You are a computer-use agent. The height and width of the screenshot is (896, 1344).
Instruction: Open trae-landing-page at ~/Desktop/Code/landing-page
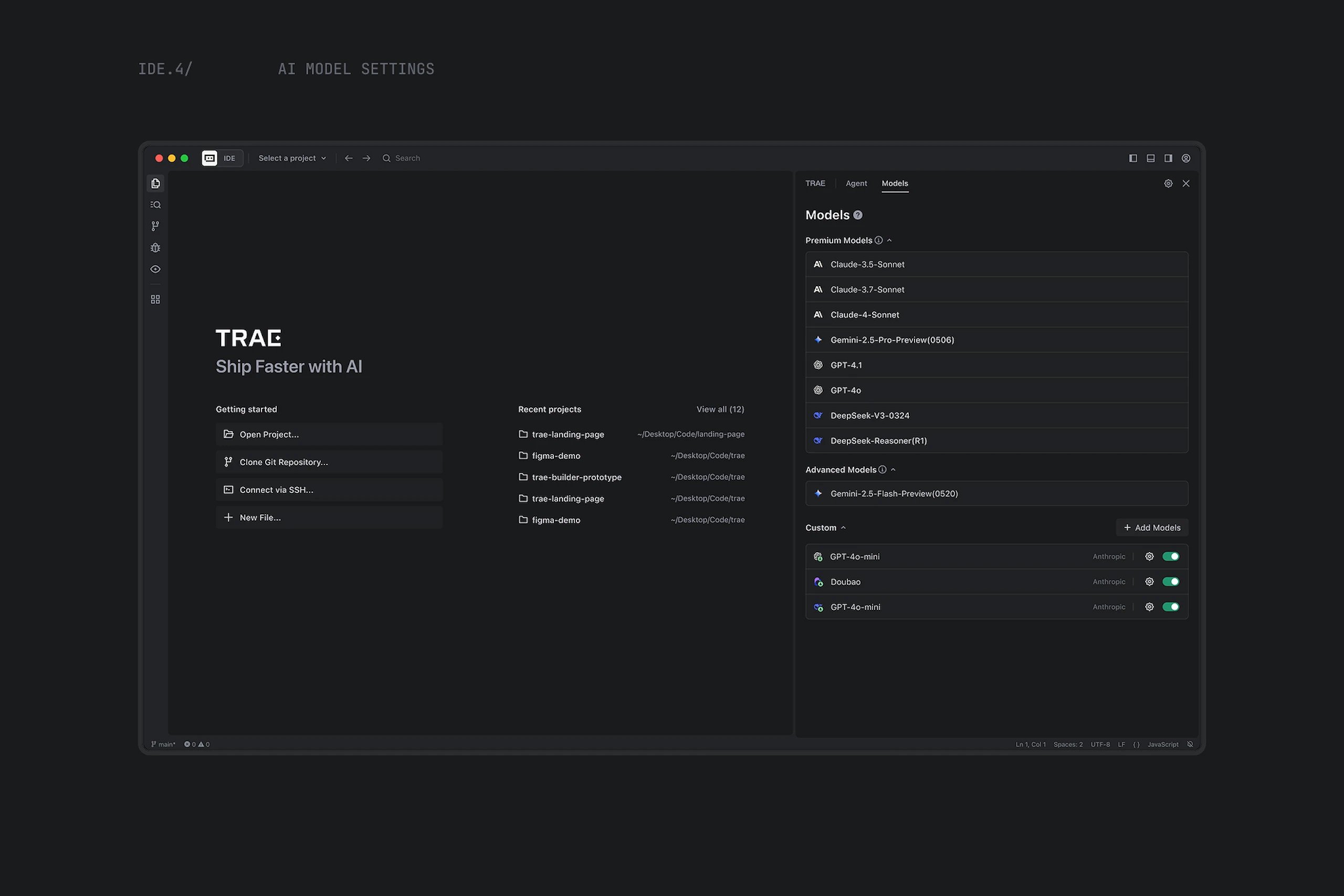[632, 434]
